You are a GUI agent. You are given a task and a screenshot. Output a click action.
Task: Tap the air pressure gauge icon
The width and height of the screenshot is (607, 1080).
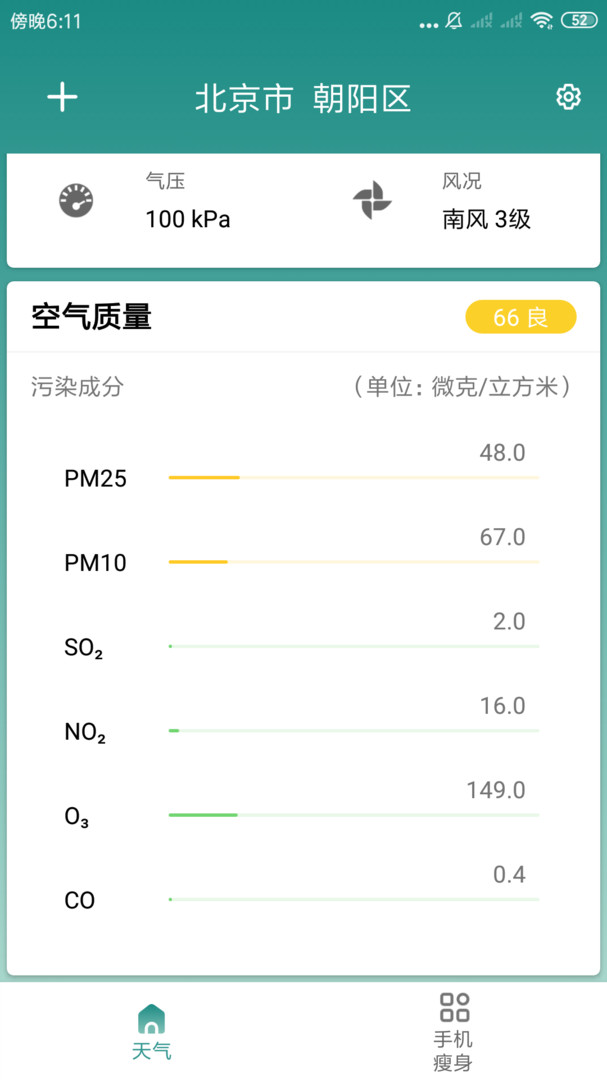point(75,201)
